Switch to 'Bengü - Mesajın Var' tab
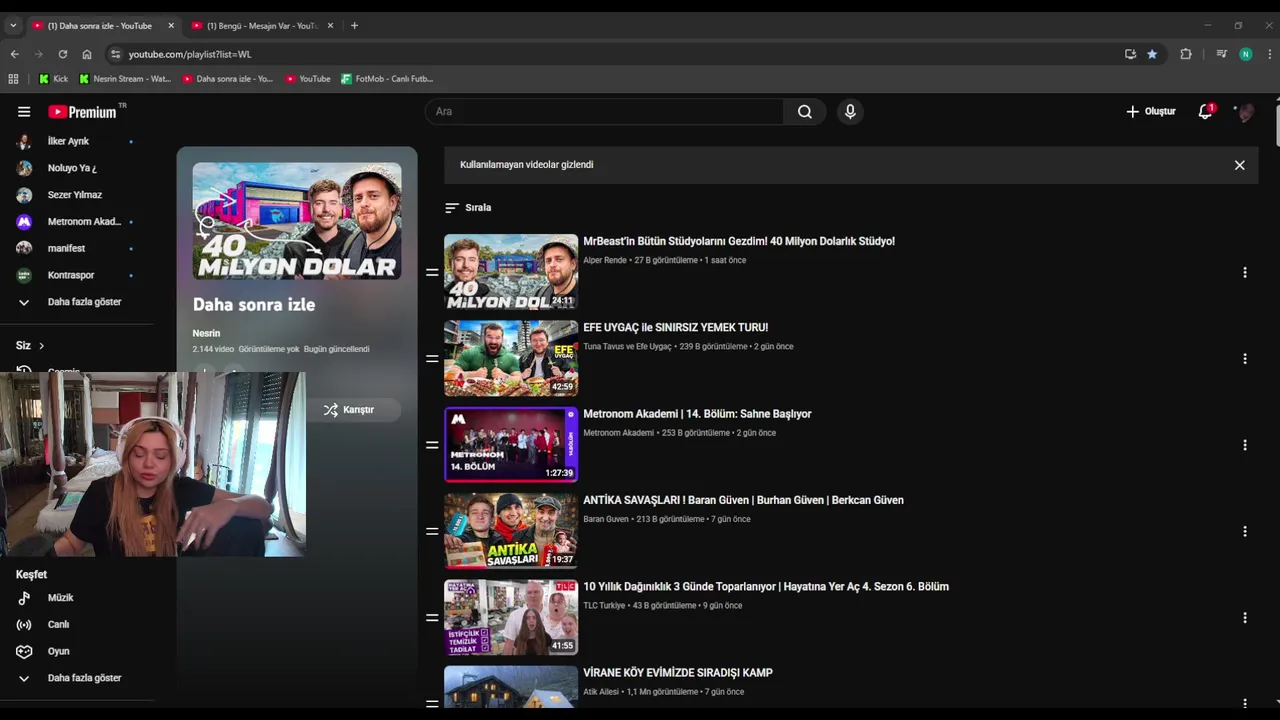1280x720 pixels. pos(262,26)
